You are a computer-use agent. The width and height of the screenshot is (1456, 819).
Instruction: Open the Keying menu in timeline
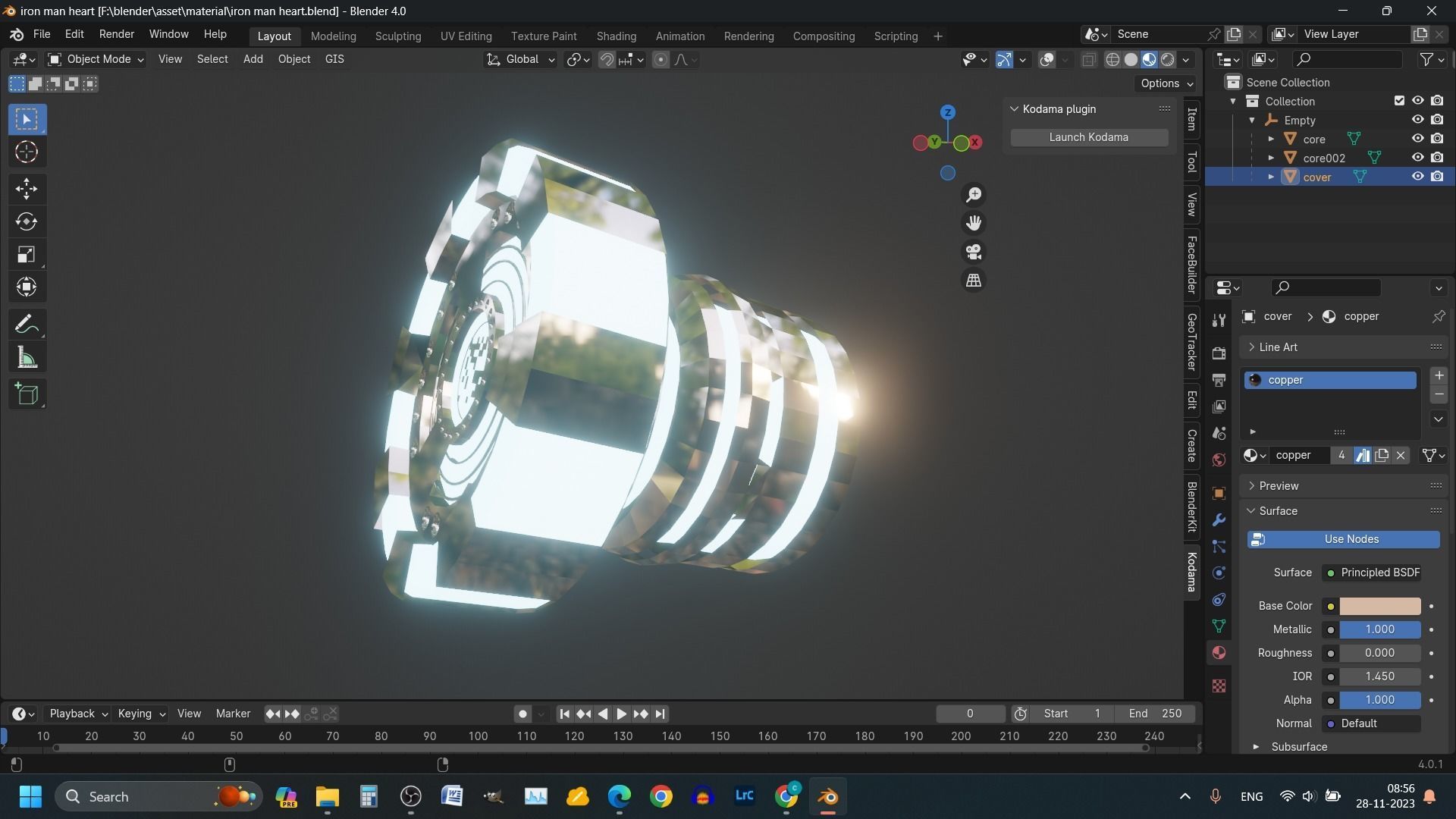[141, 714]
